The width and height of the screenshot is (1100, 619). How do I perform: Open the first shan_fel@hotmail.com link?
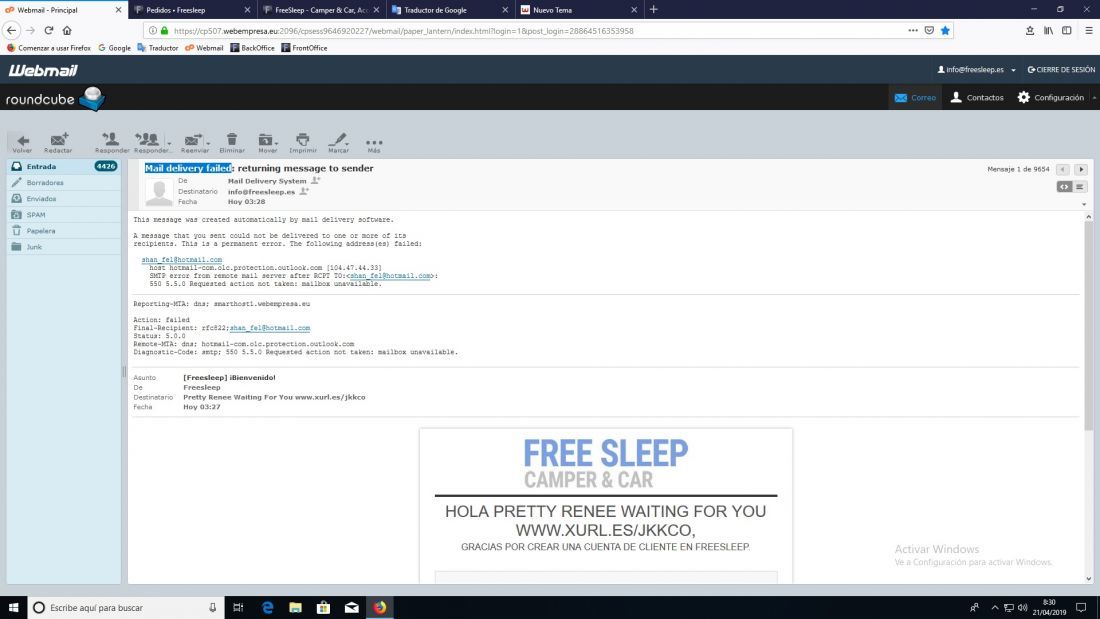click(x=182, y=260)
